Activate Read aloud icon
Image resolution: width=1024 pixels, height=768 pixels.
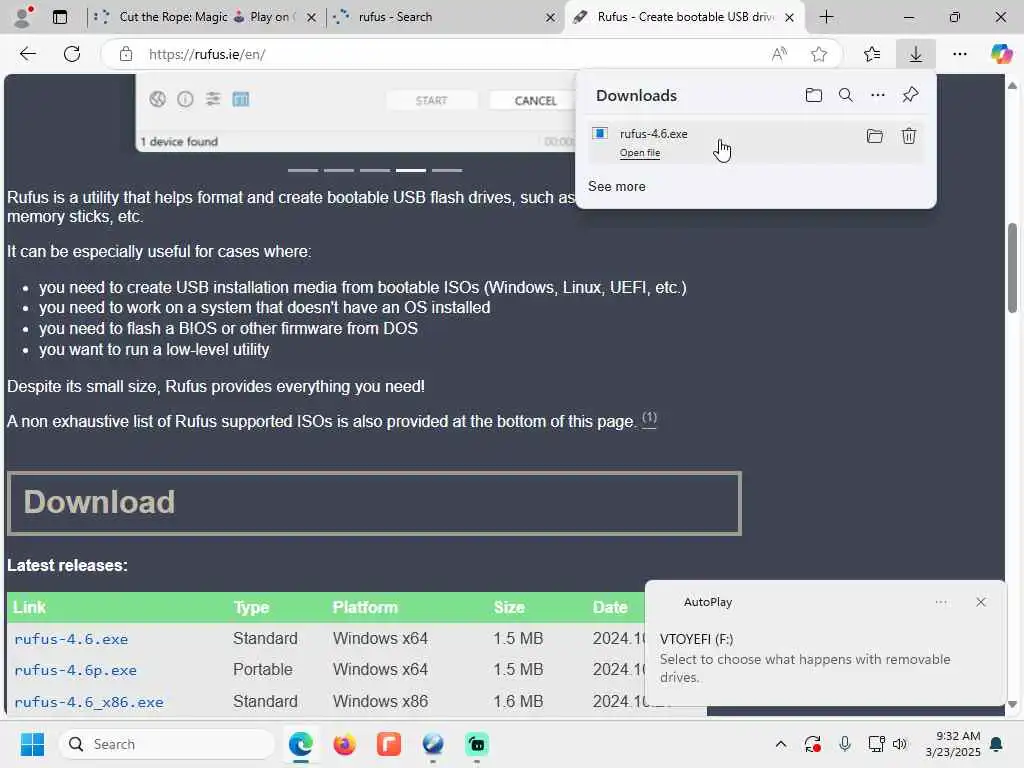[779, 54]
